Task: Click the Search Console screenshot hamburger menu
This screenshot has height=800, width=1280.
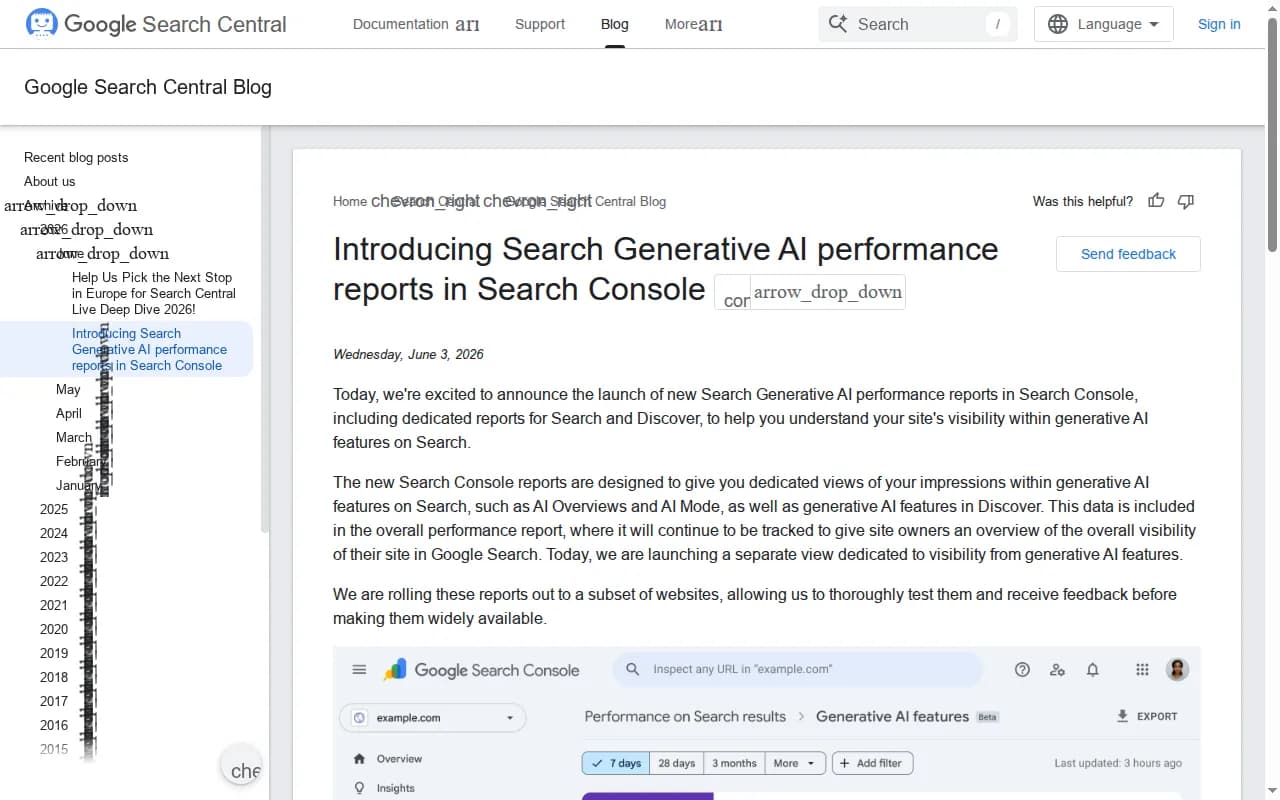Action: [x=359, y=670]
